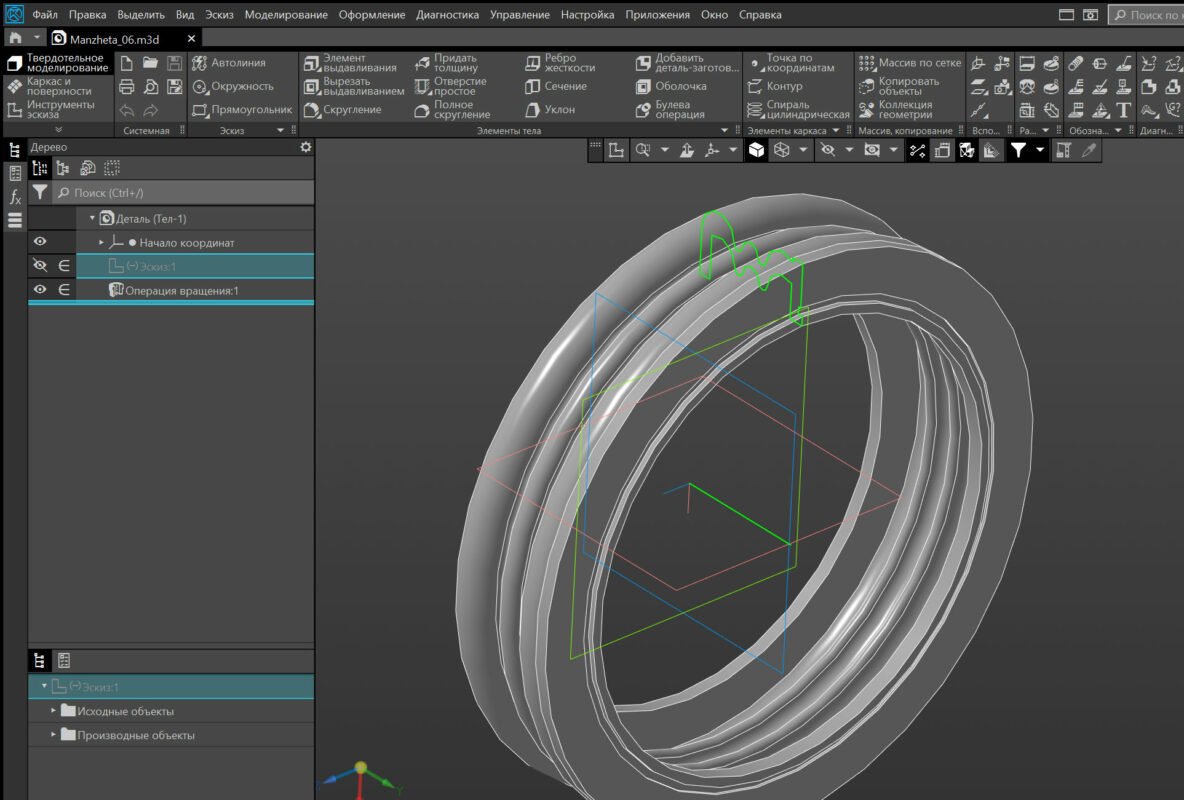
Task: Select Копировать объекты tool
Action: point(899,86)
